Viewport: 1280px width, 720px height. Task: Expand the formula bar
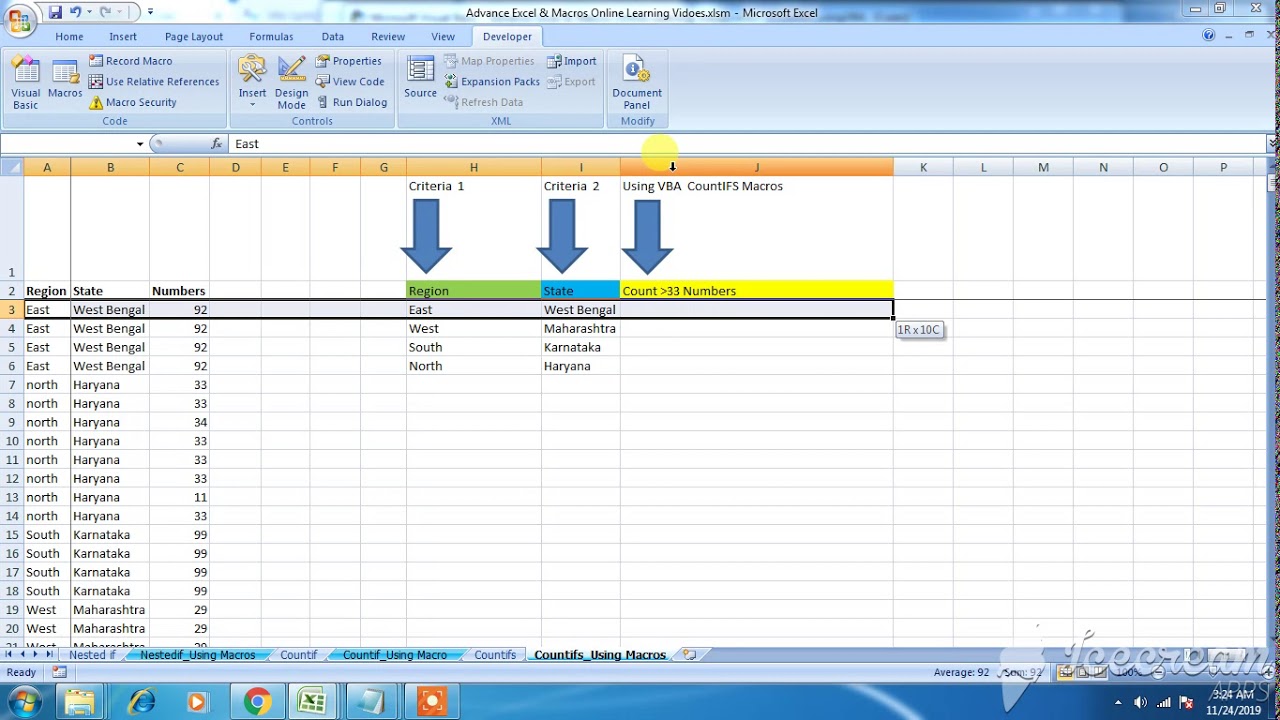tap(1272, 144)
